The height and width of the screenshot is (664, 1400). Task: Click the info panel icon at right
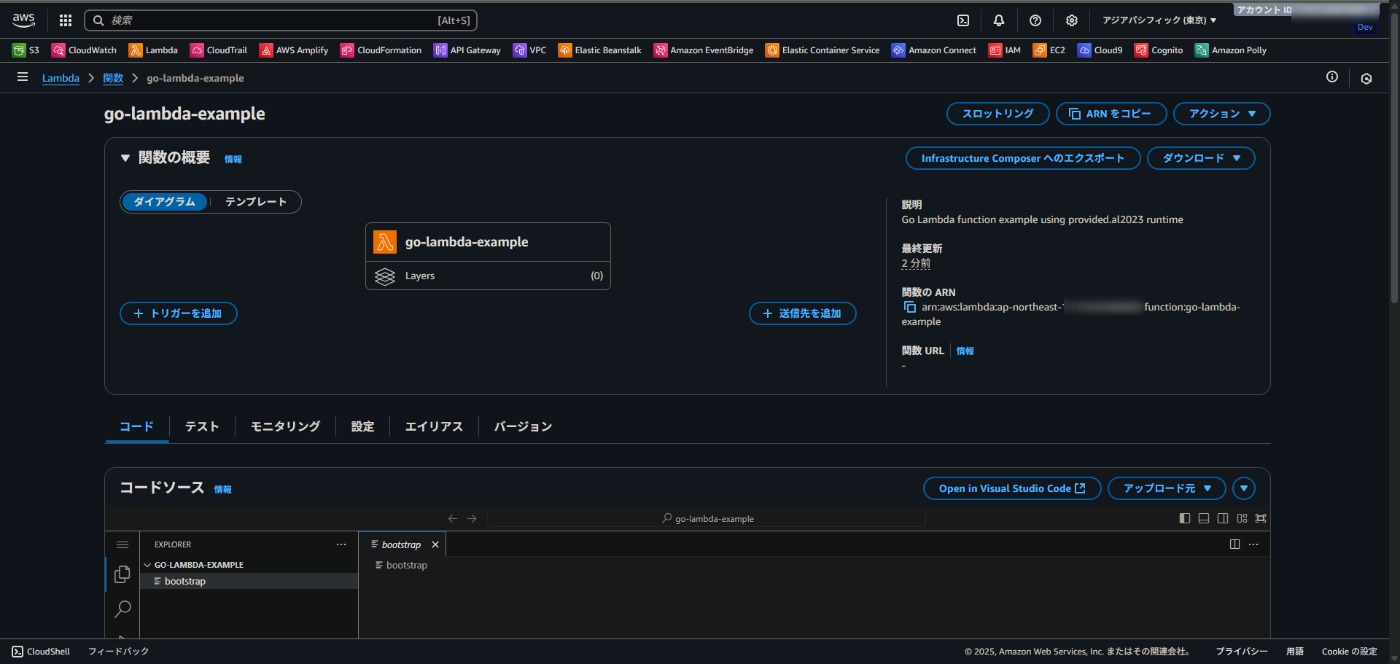point(1332,77)
